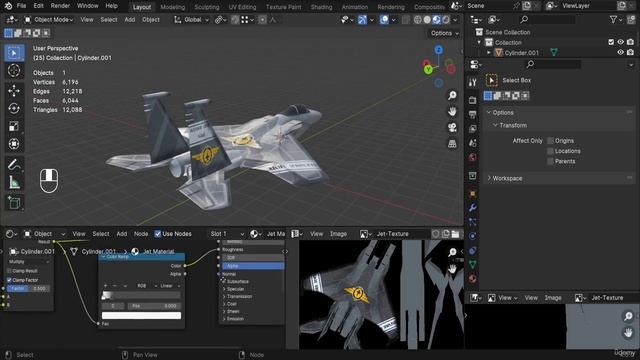Open the Object Data green triangle tab
This screenshot has width=640, height=360.
473,264
